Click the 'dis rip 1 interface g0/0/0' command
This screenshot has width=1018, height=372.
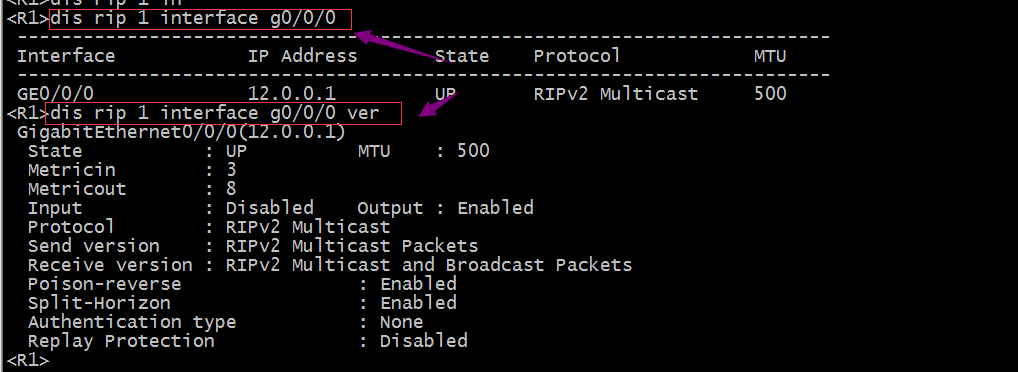tap(193, 18)
